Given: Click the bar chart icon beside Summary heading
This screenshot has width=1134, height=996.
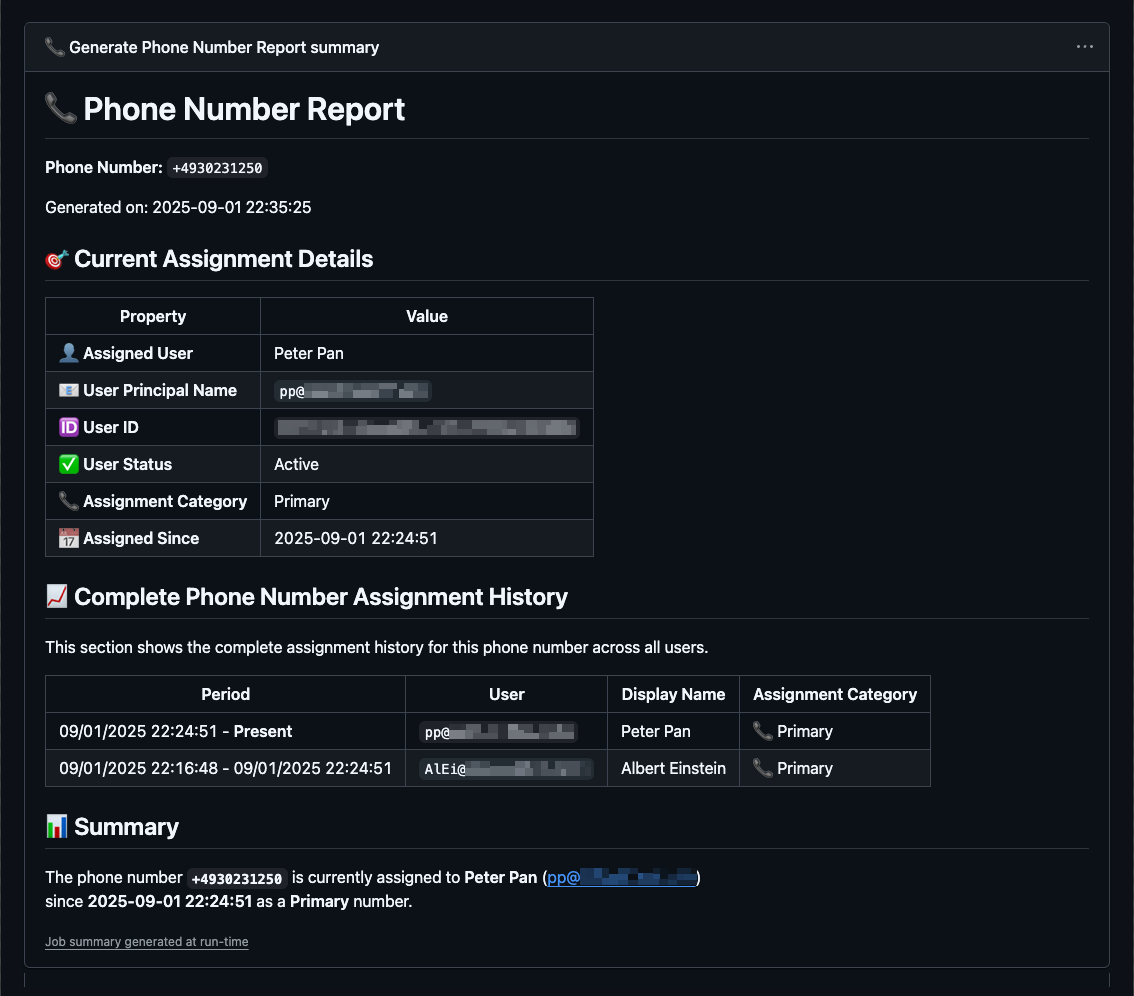Looking at the screenshot, I should 57,827.
